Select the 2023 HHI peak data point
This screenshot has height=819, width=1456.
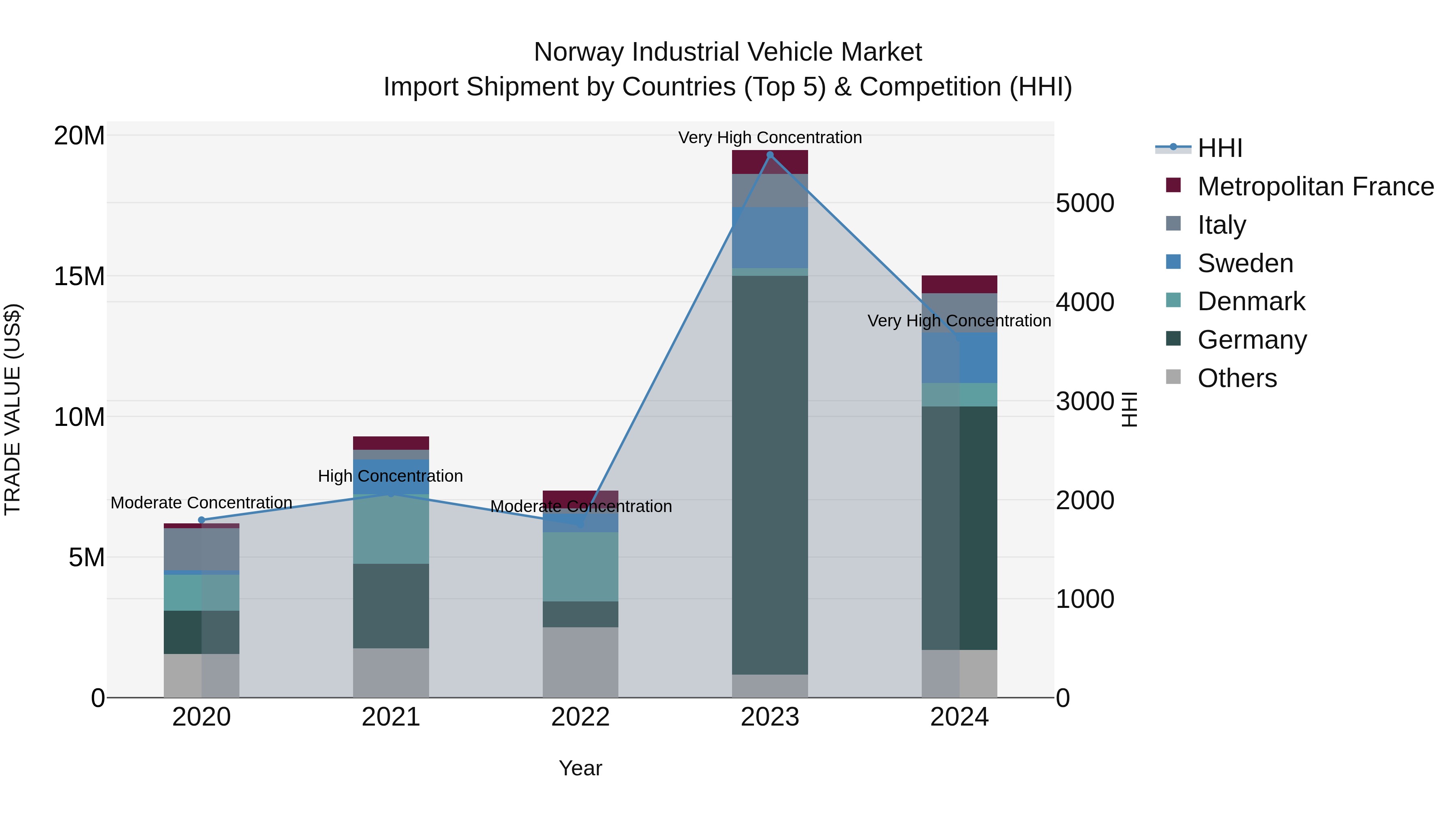[770, 154]
